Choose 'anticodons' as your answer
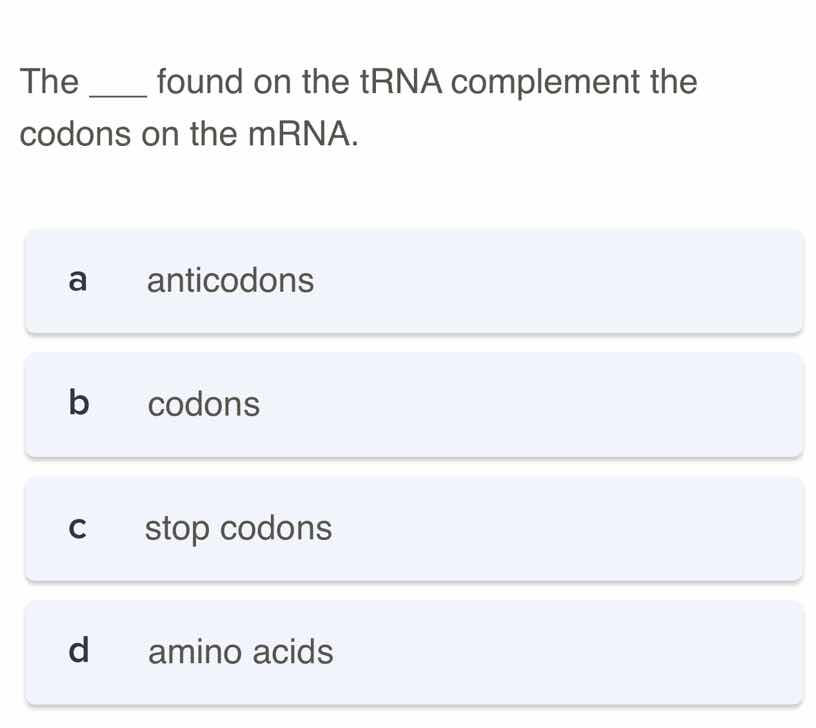816x728 pixels. [230, 281]
